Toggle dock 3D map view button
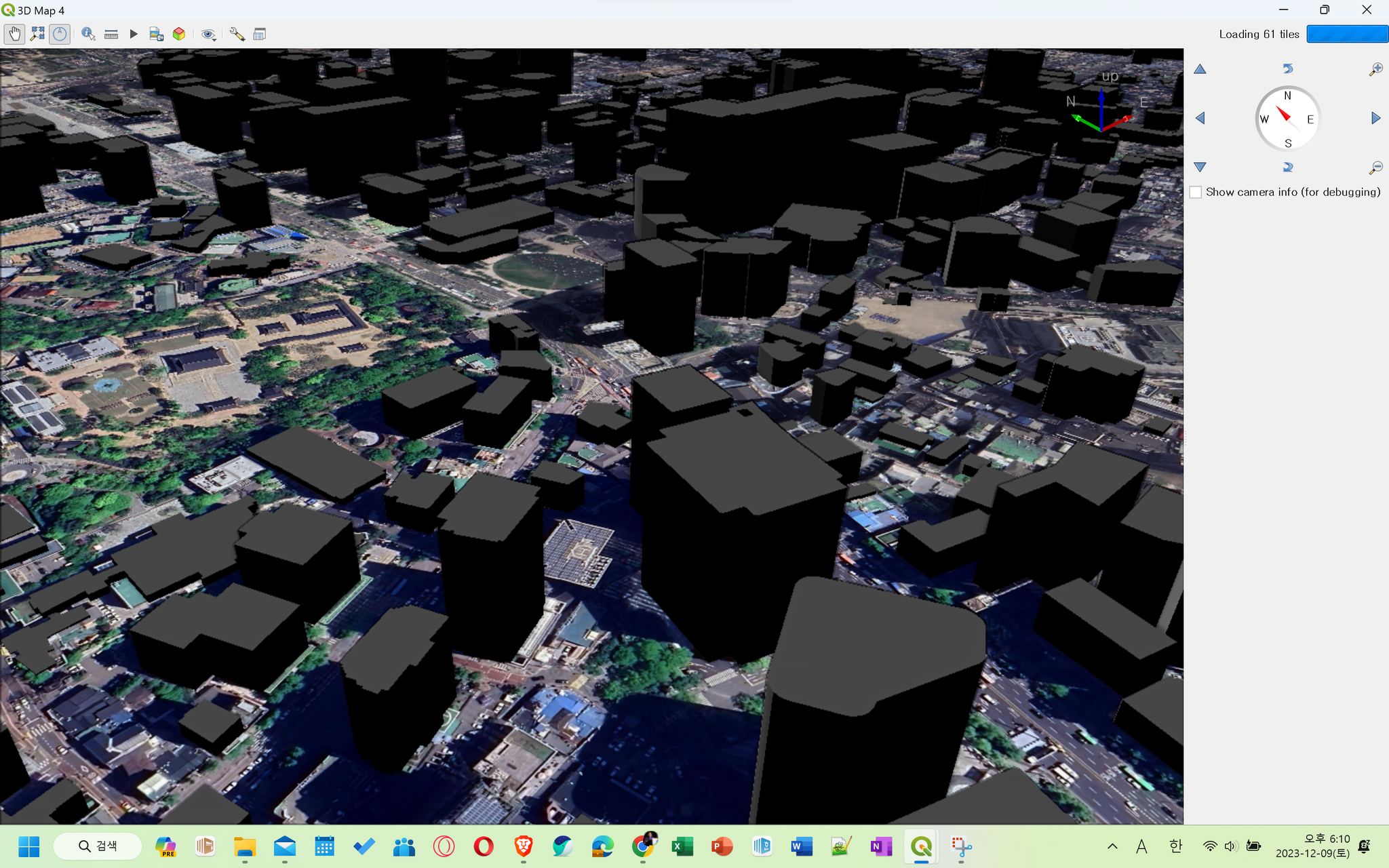The image size is (1389, 868). coord(259,34)
